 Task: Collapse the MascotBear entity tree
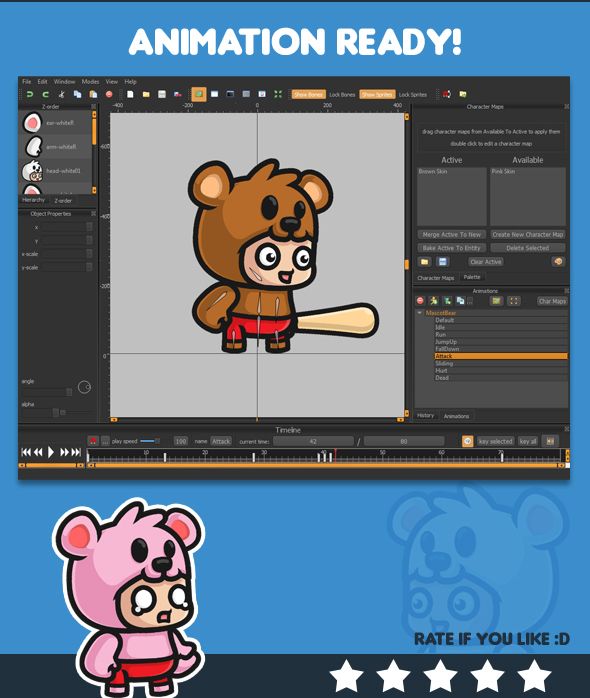419,313
